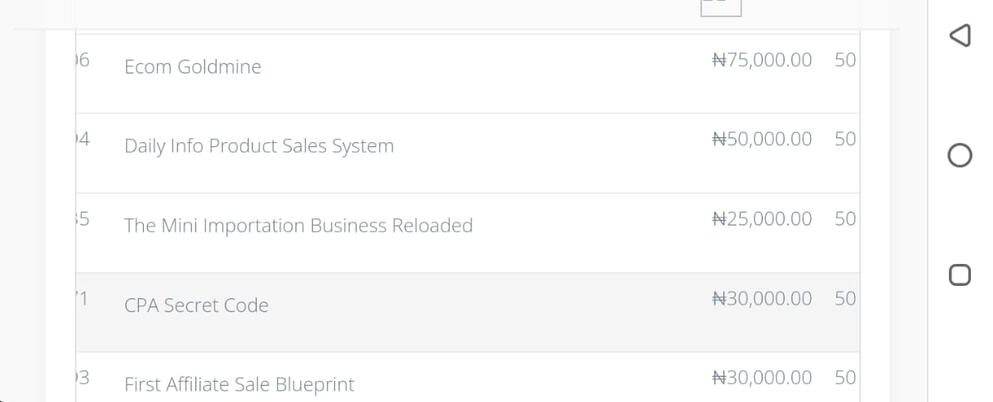The image size is (993, 402).
Task: Click the ₦50,000.00 price cell
Action: pyautogui.click(x=761, y=139)
